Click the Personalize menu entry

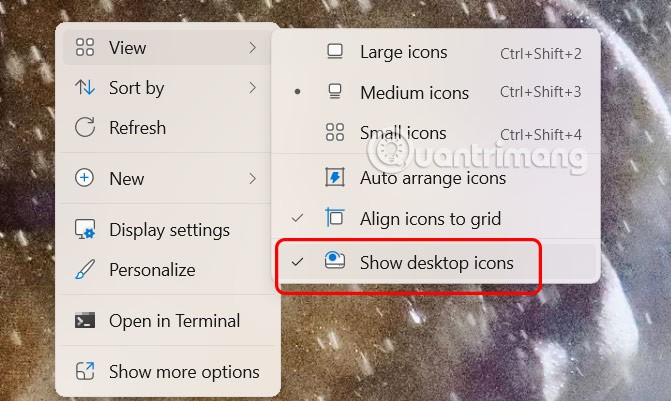click(x=152, y=270)
